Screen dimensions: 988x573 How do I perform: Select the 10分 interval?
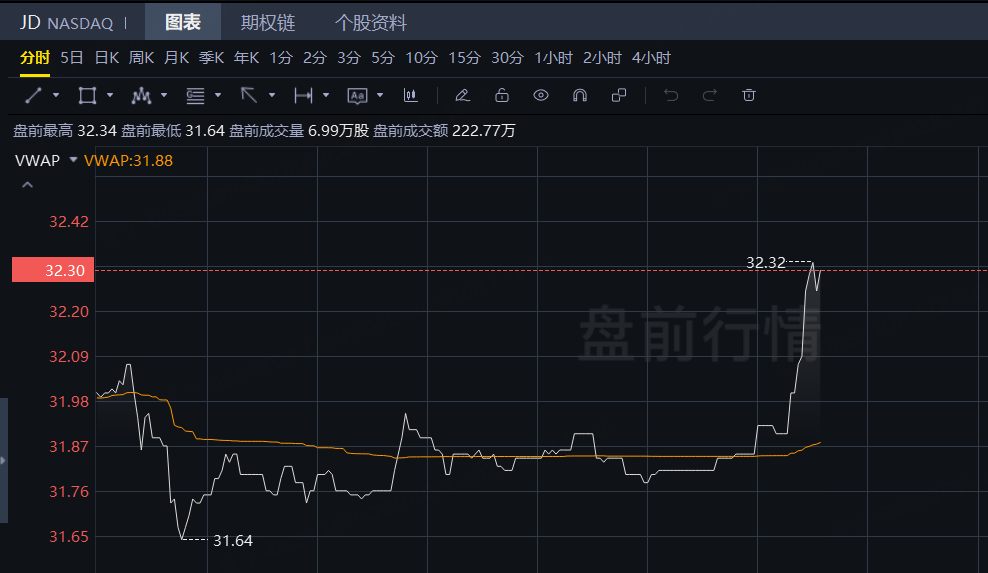point(422,58)
